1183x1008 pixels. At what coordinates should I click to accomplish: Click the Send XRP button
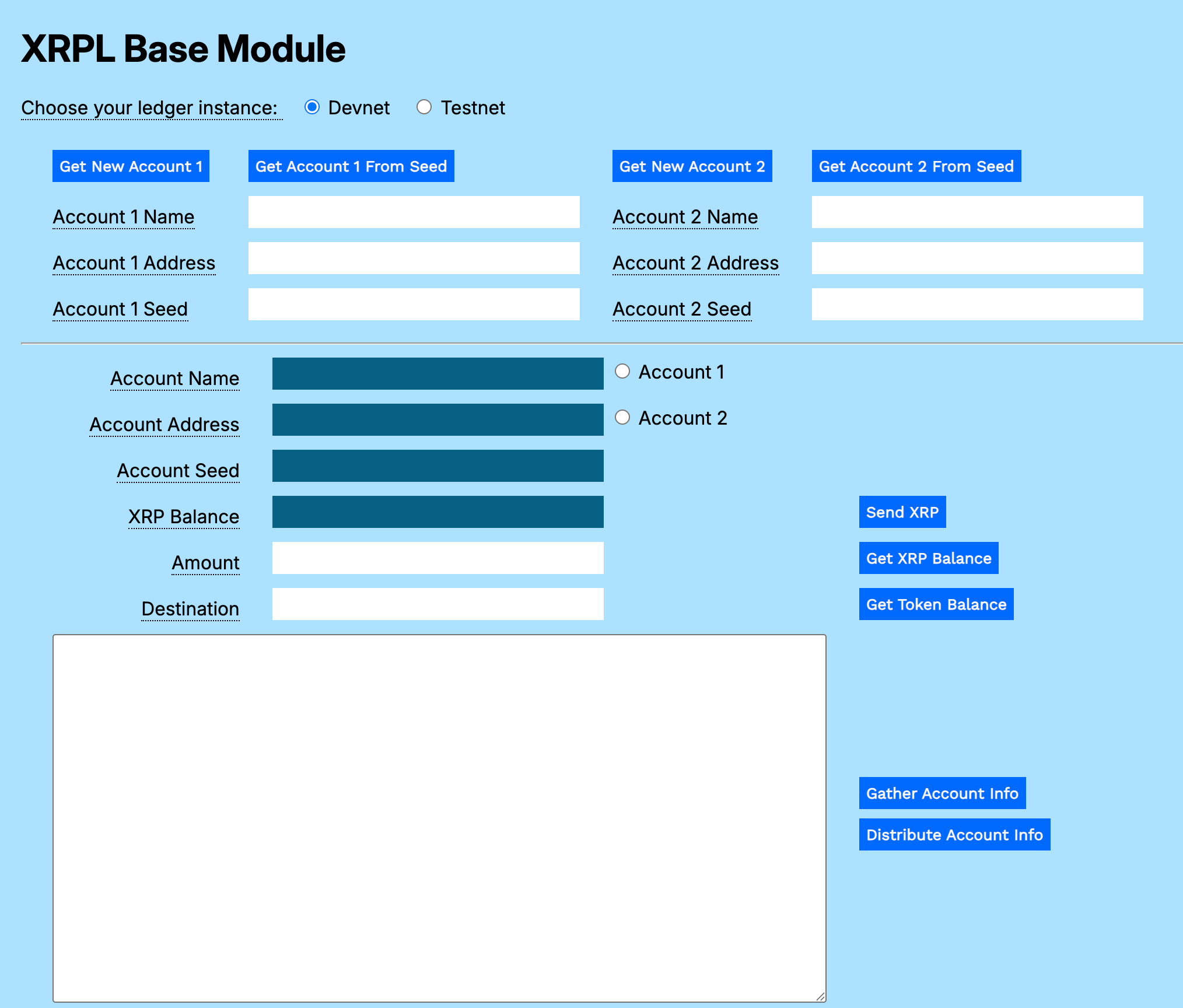pyautogui.click(x=902, y=512)
